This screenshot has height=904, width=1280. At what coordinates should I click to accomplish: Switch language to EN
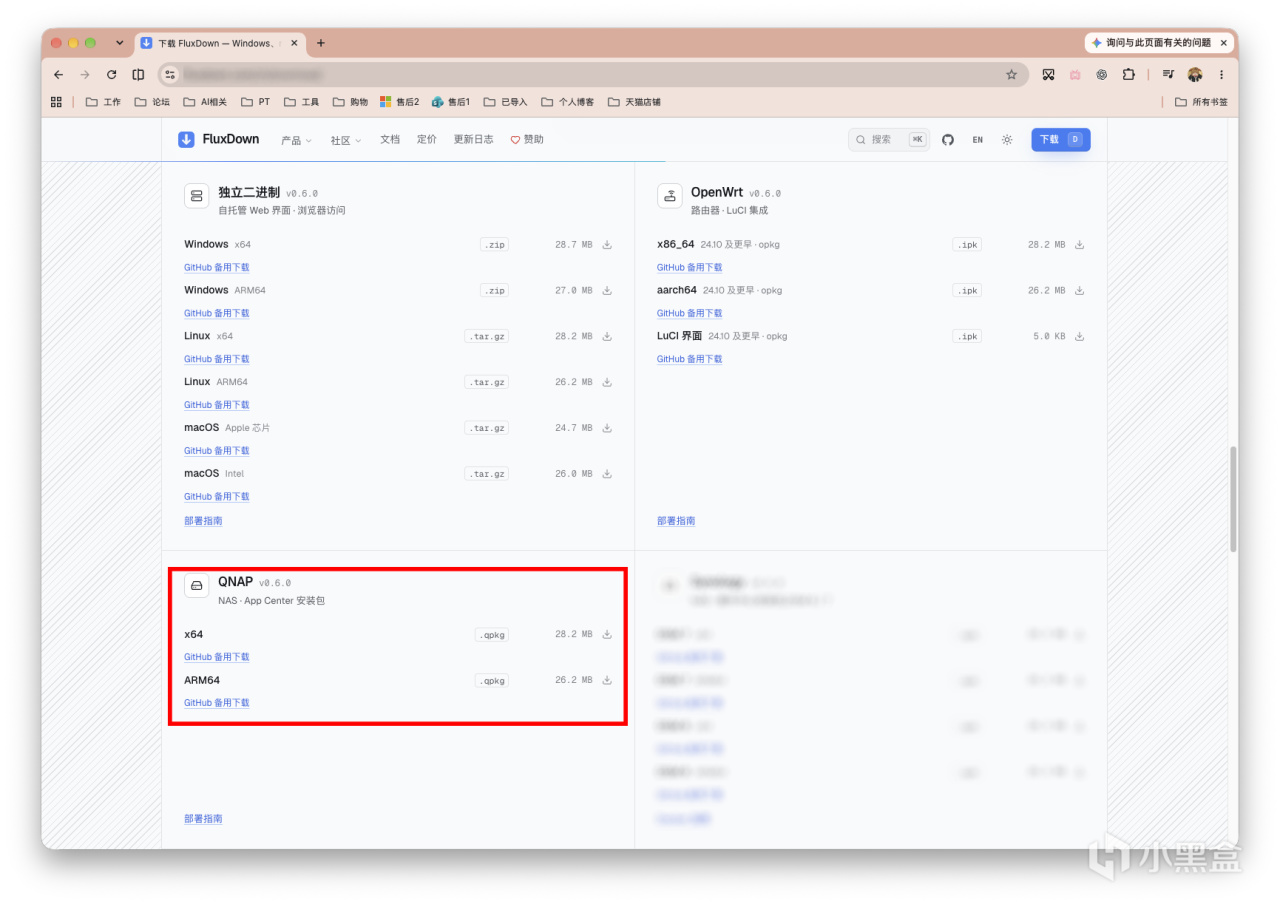coord(977,140)
